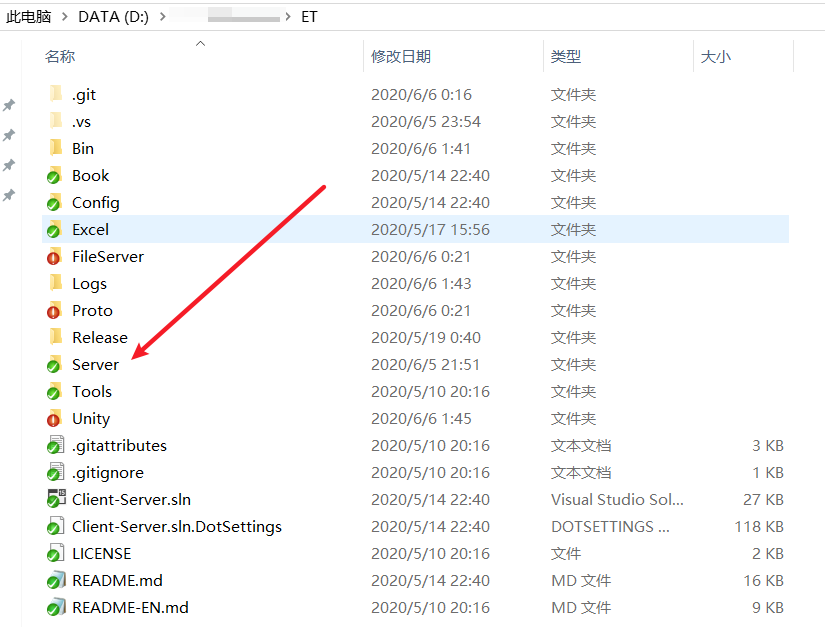Screen dimensions: 825x627
Task: Select the Config folder icon
Action: 55,202
